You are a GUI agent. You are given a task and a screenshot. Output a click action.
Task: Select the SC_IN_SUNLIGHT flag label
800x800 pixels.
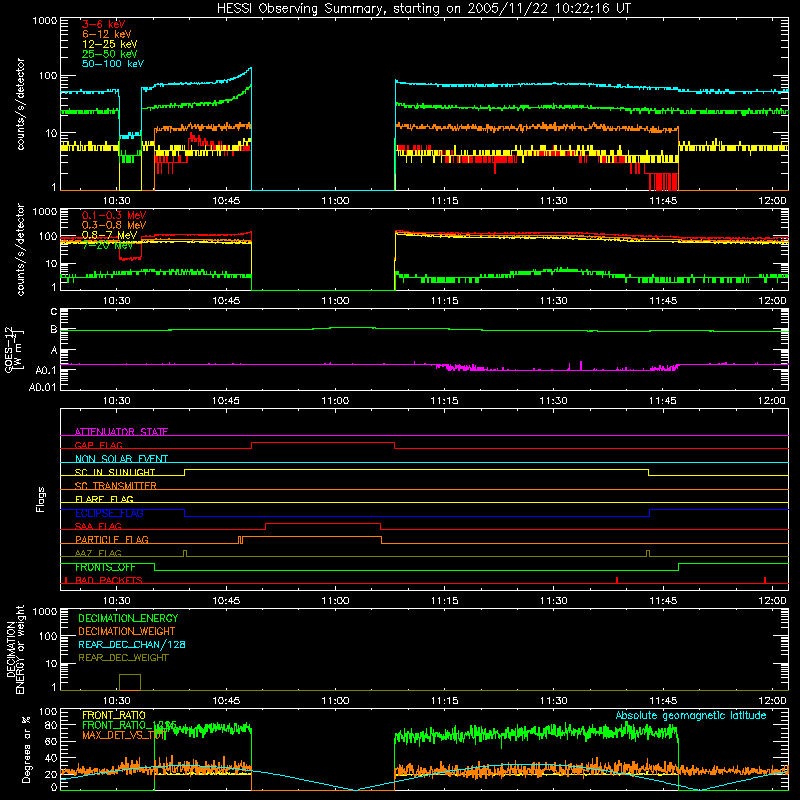point(115,472)
